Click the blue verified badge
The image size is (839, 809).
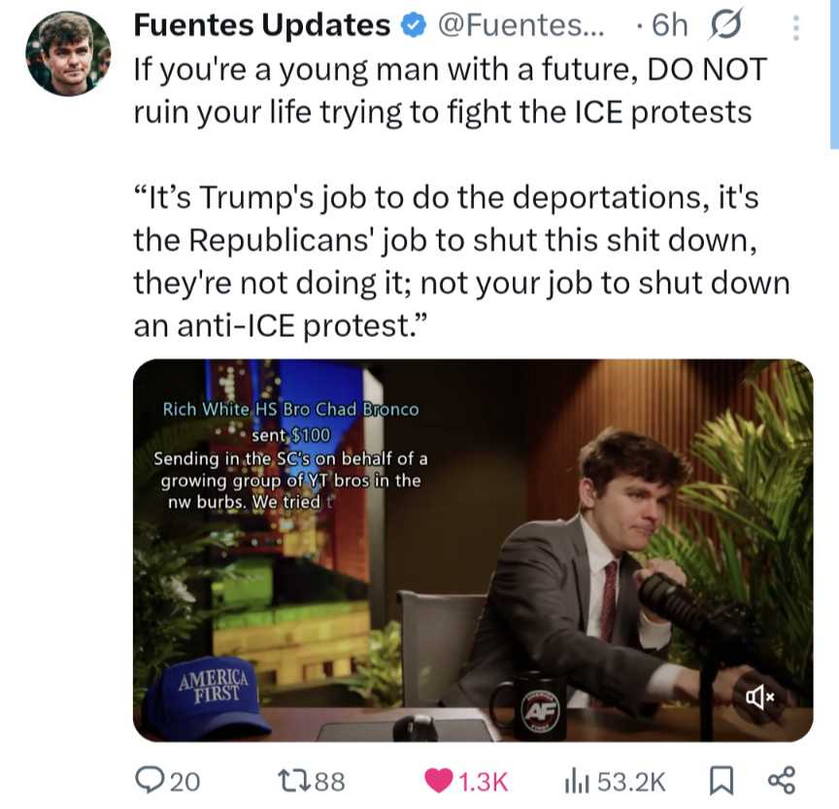coord(413,26)
